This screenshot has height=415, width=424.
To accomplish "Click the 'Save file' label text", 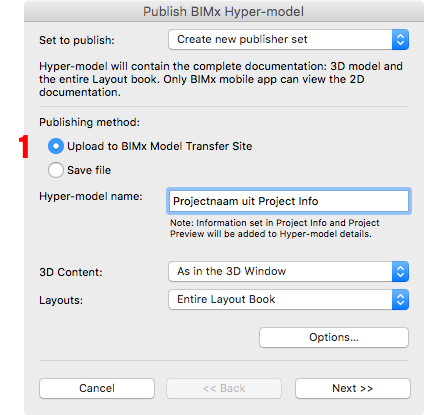I will click(x=89, y=170).
